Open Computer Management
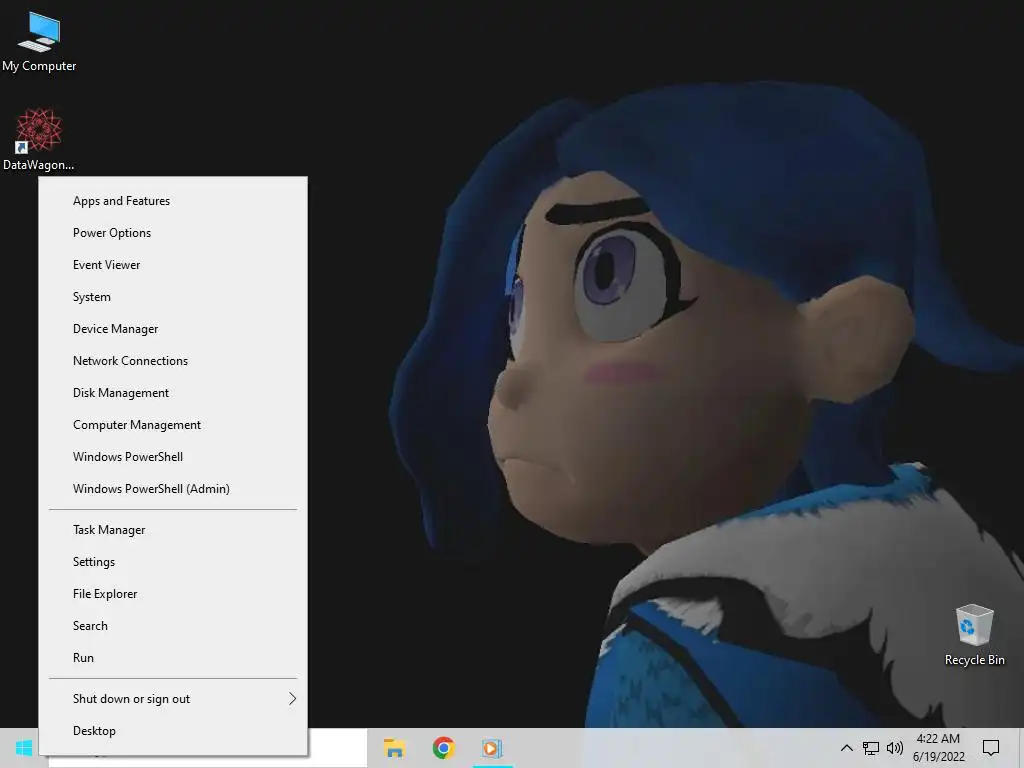This screenshot has height=768, width=1024. 173,424
